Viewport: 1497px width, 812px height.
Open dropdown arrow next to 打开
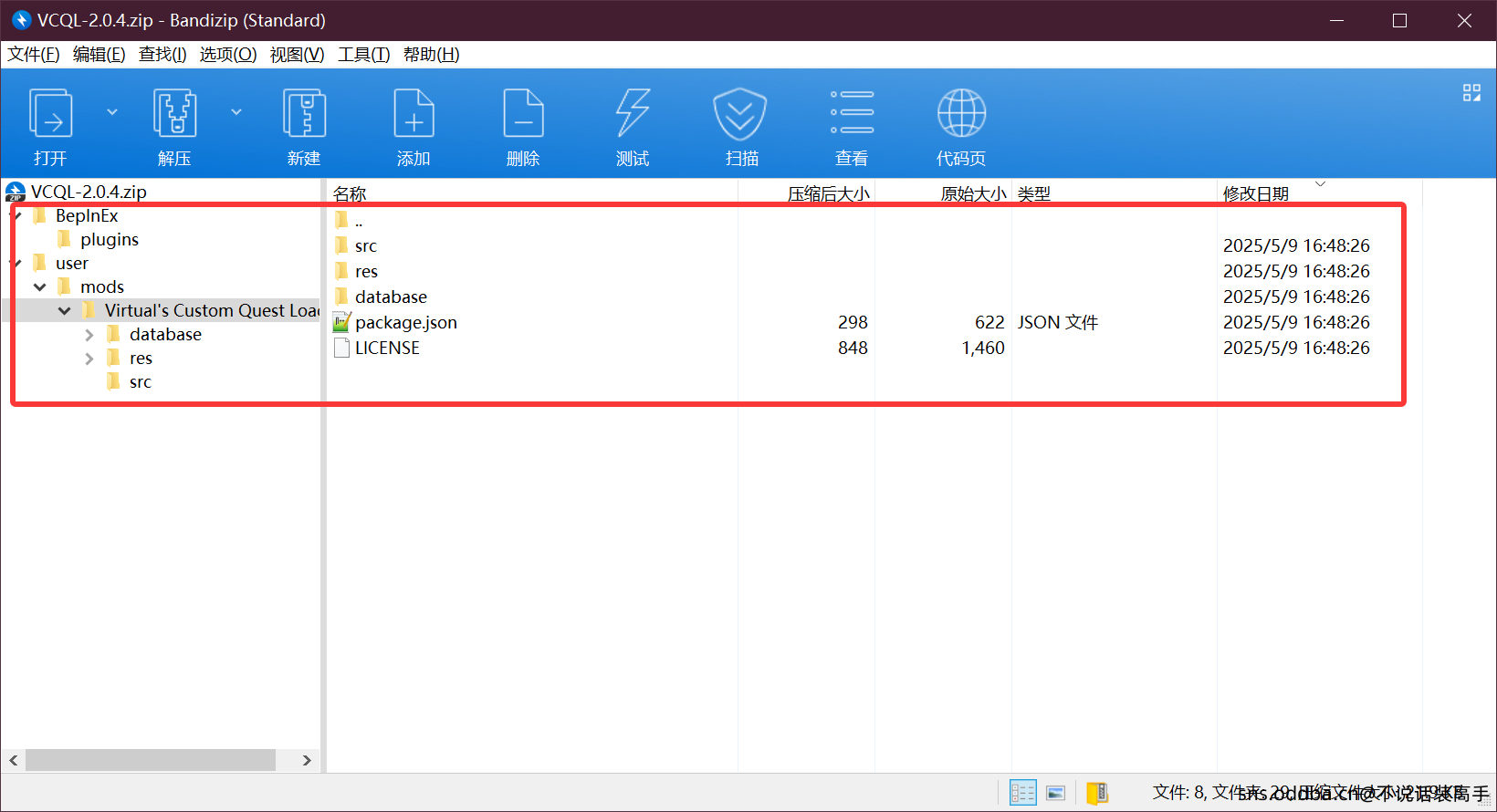(x=112, y=112)
